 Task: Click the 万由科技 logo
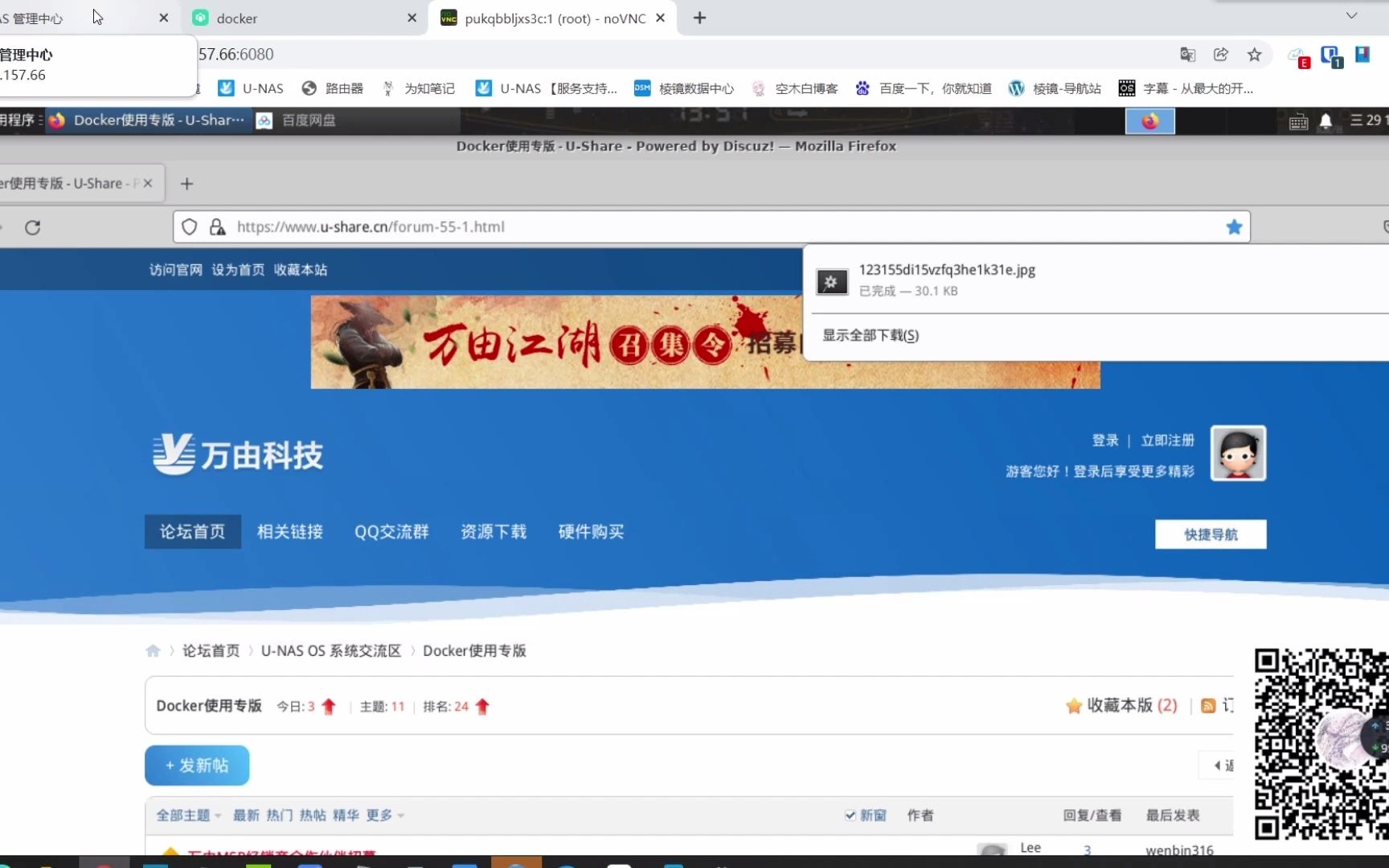[238, 455]
